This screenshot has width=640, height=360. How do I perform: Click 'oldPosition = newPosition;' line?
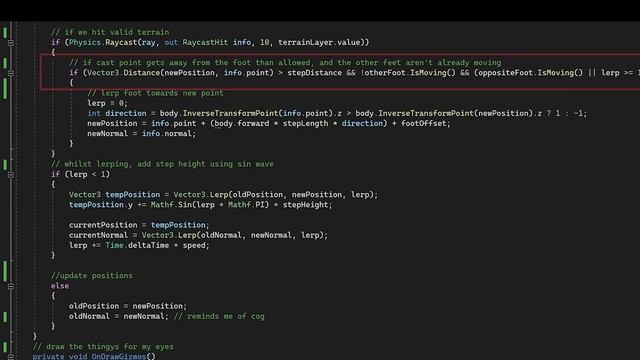click(128, 306)
